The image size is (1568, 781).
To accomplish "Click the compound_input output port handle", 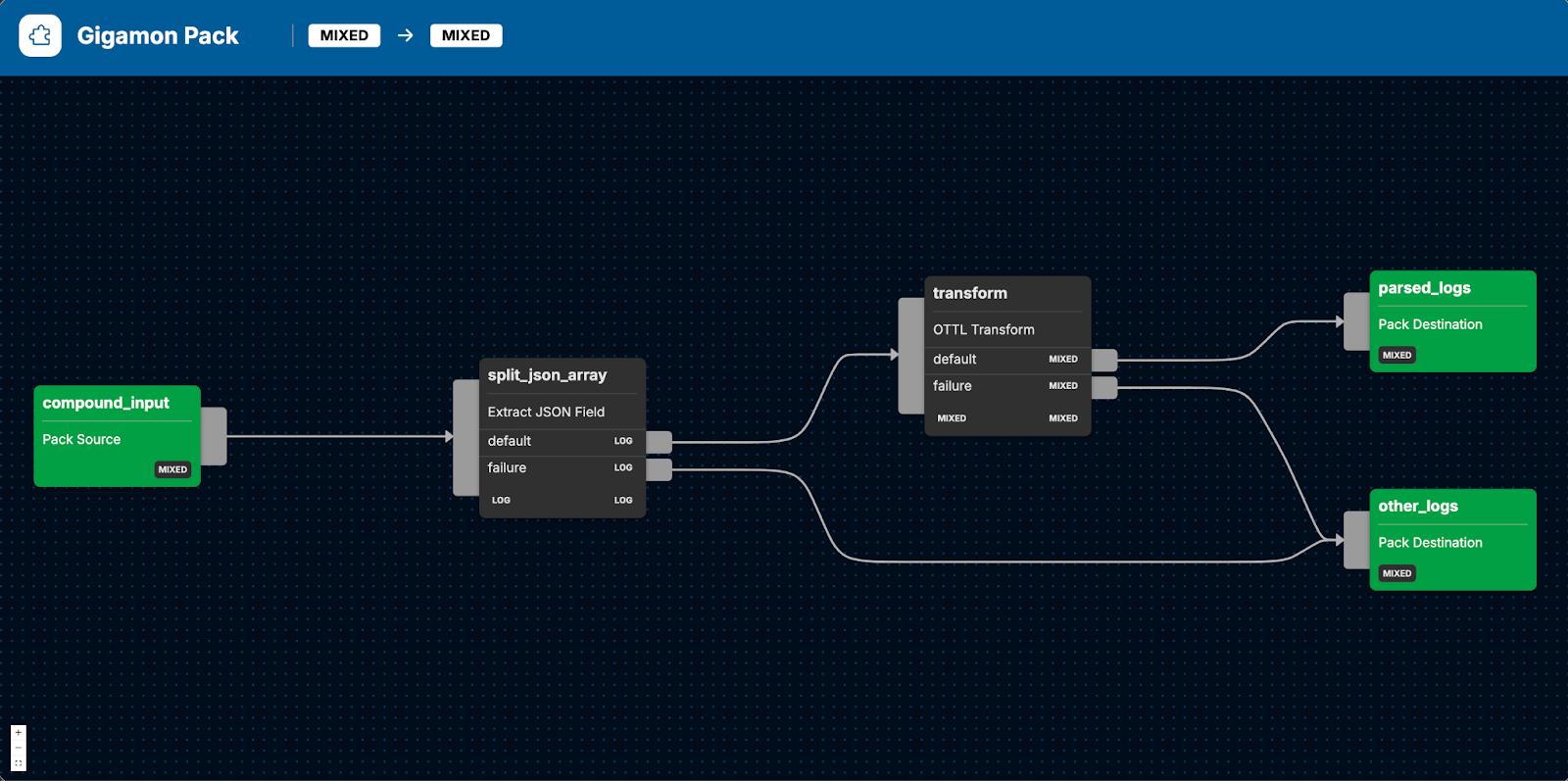I will tap(214, 436).
